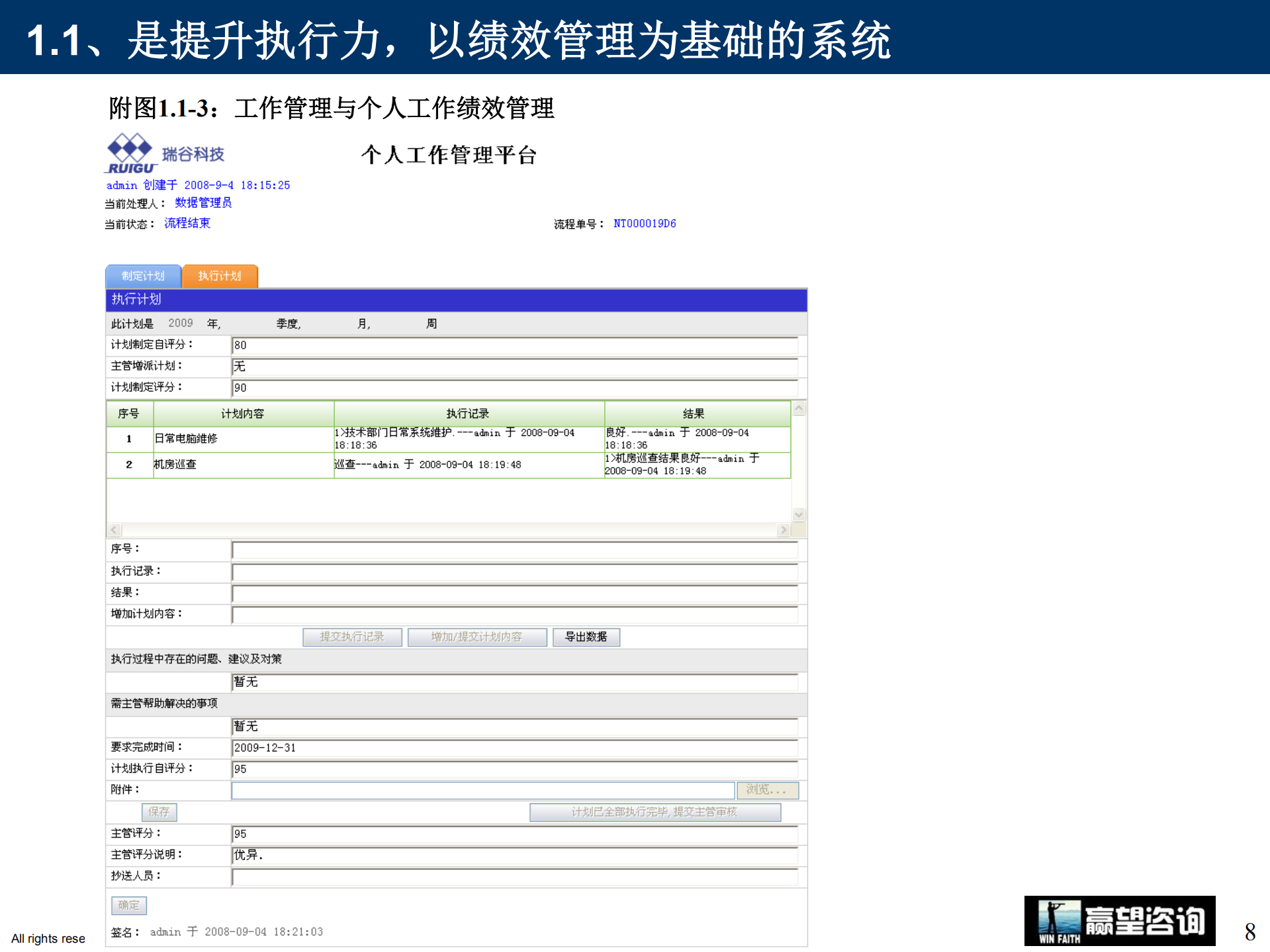Switch to the 制定计划 tab
The height and width of the screenshot is (952, 1270).
click(x=142, y=276)
